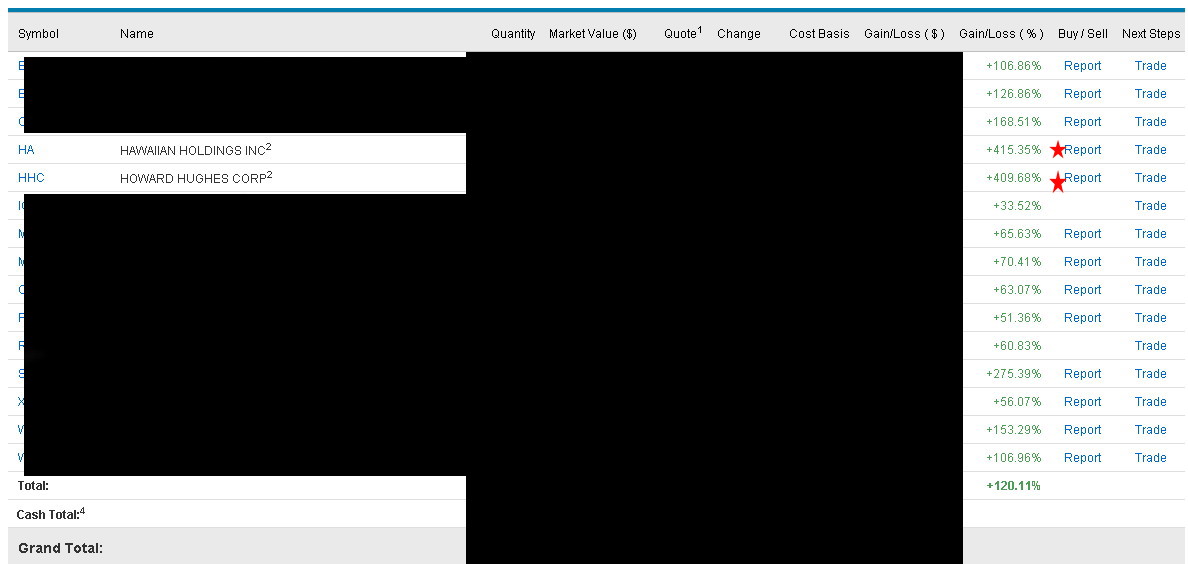
Task: Open Report for the +275.39% gain row
Action: click(x=1082, y=374)
